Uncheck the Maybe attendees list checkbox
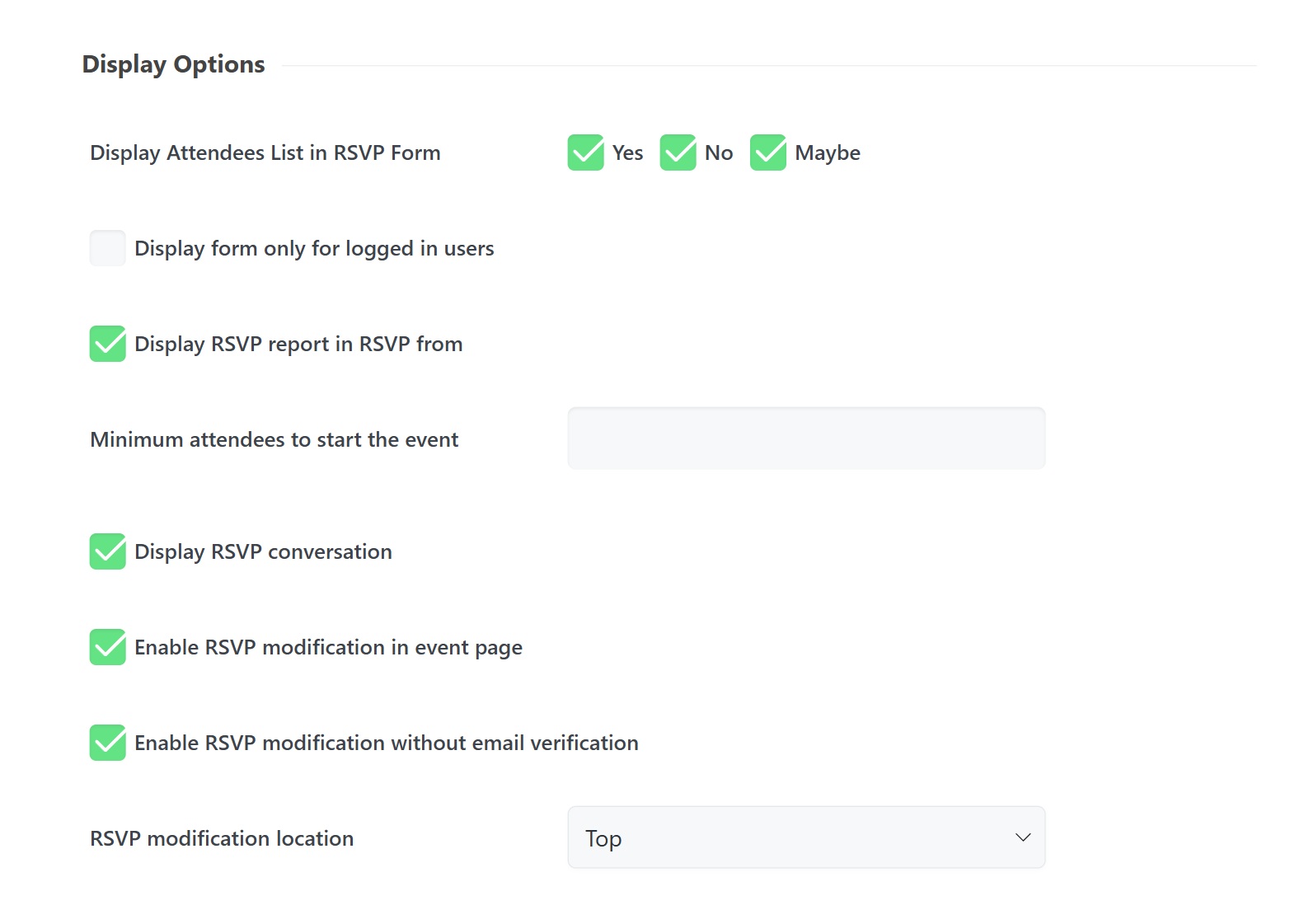Image resolution: width=1290 pixels, height=924 pixels. pyautogui.click(x=767, y=152)
